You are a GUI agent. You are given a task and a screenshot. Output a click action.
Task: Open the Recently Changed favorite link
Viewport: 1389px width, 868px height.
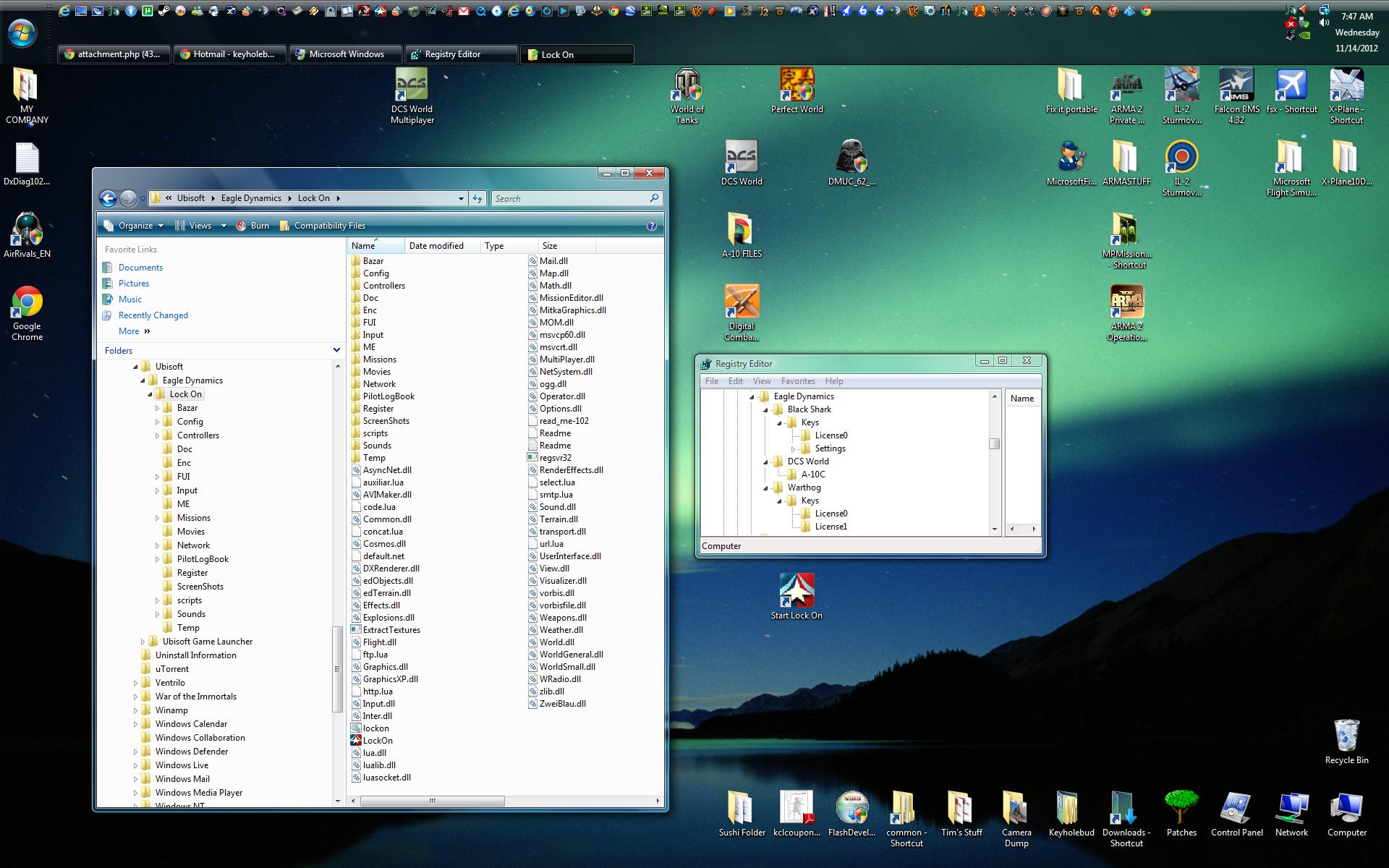tap(153, 315)
